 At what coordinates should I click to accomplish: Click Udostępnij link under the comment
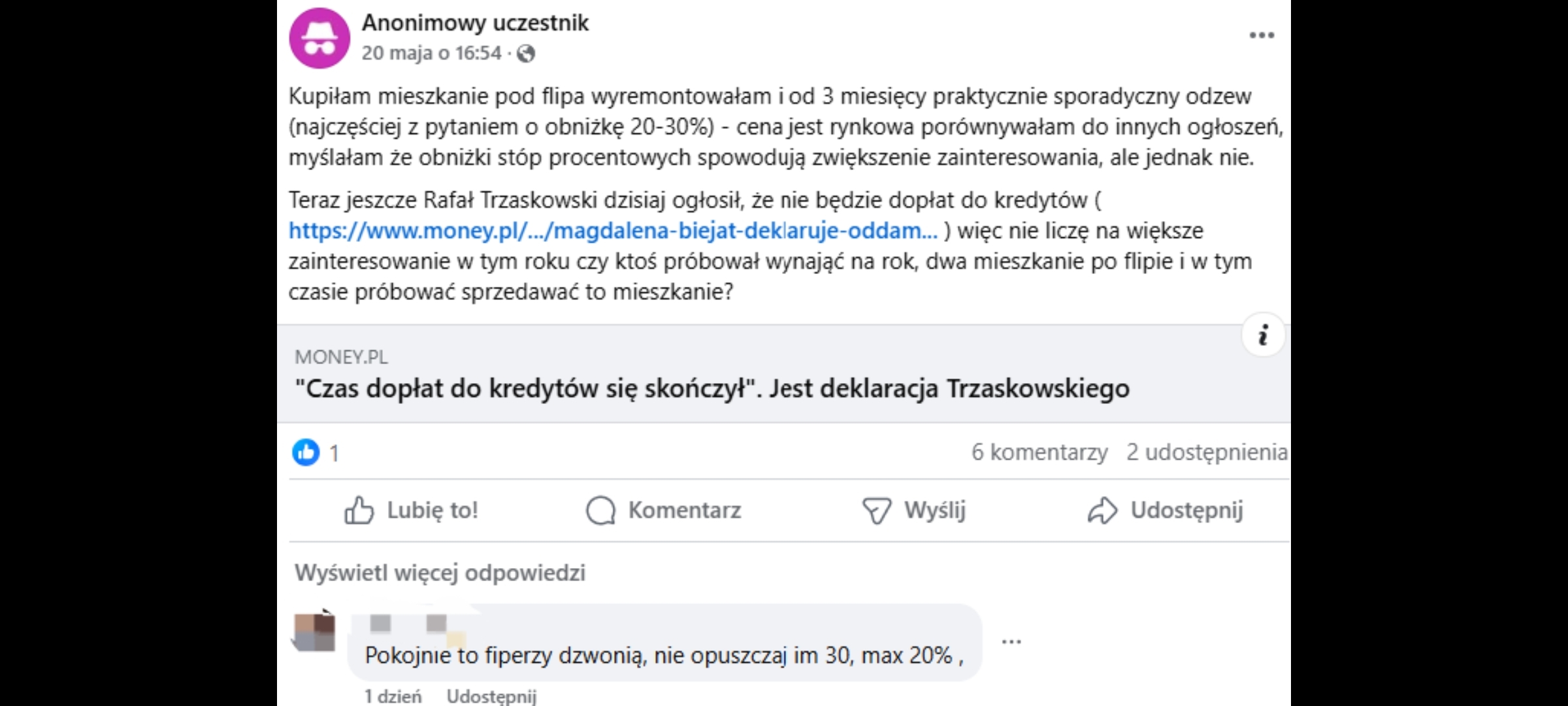(491, 696)
